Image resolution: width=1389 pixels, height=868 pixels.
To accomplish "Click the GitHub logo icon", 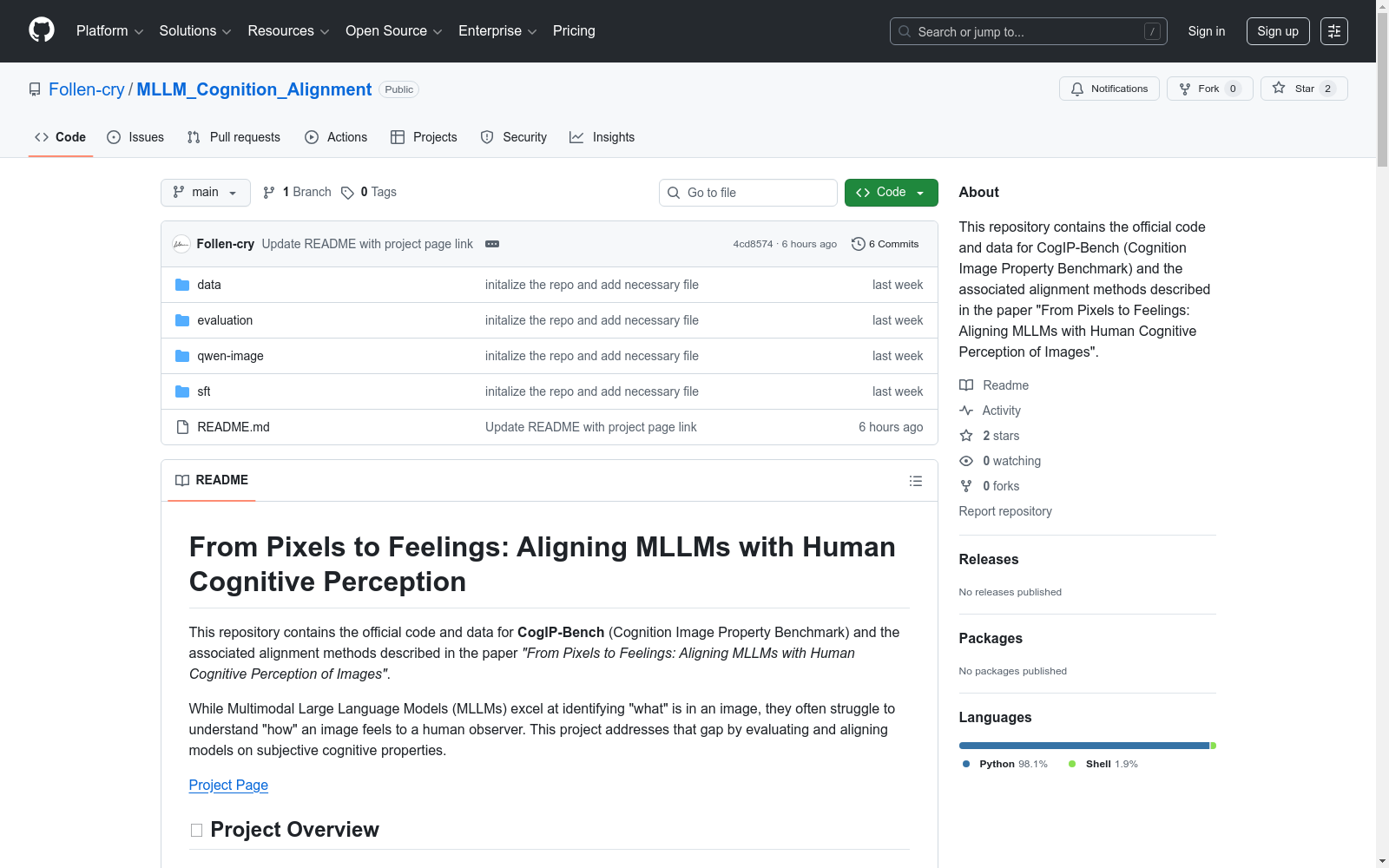I will 42,30.
